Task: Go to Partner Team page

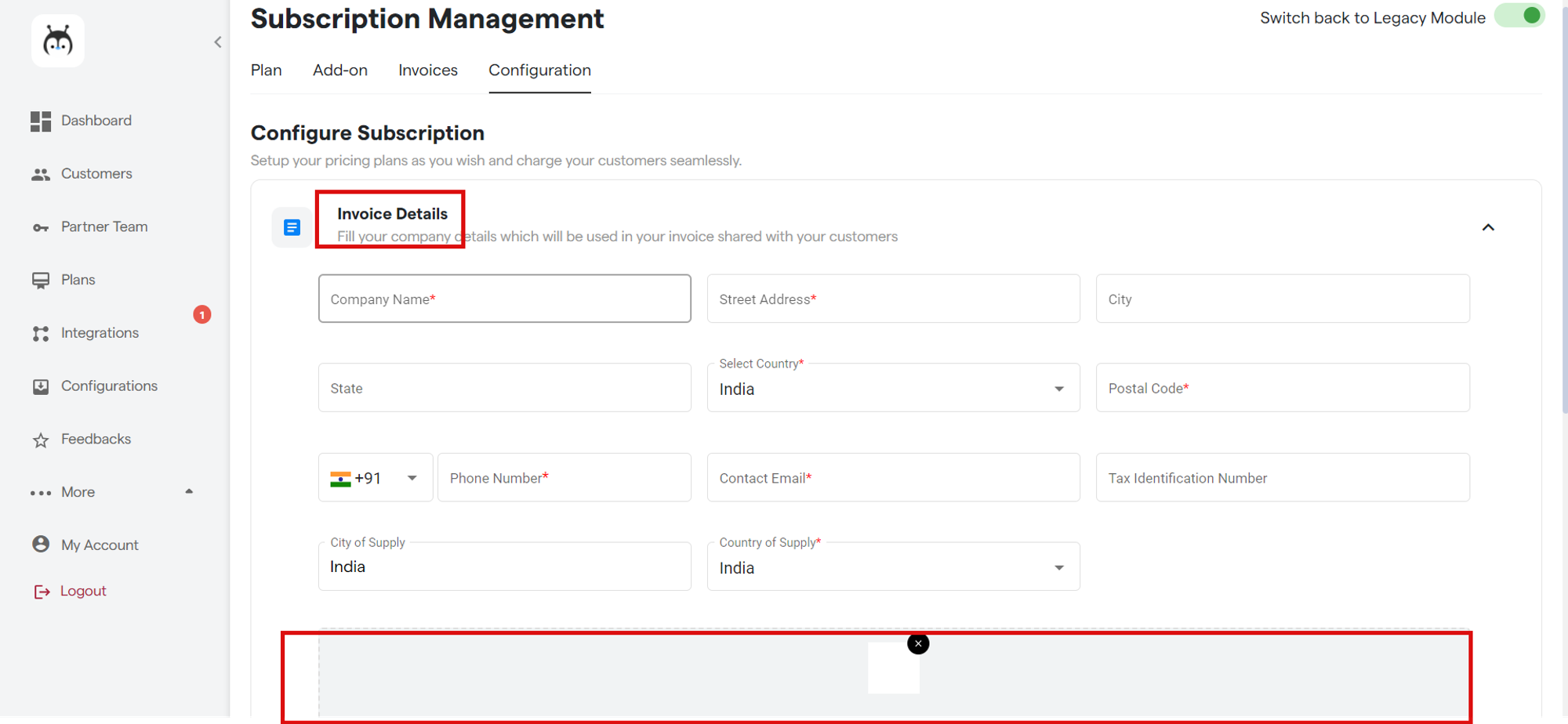Action: 103,227
